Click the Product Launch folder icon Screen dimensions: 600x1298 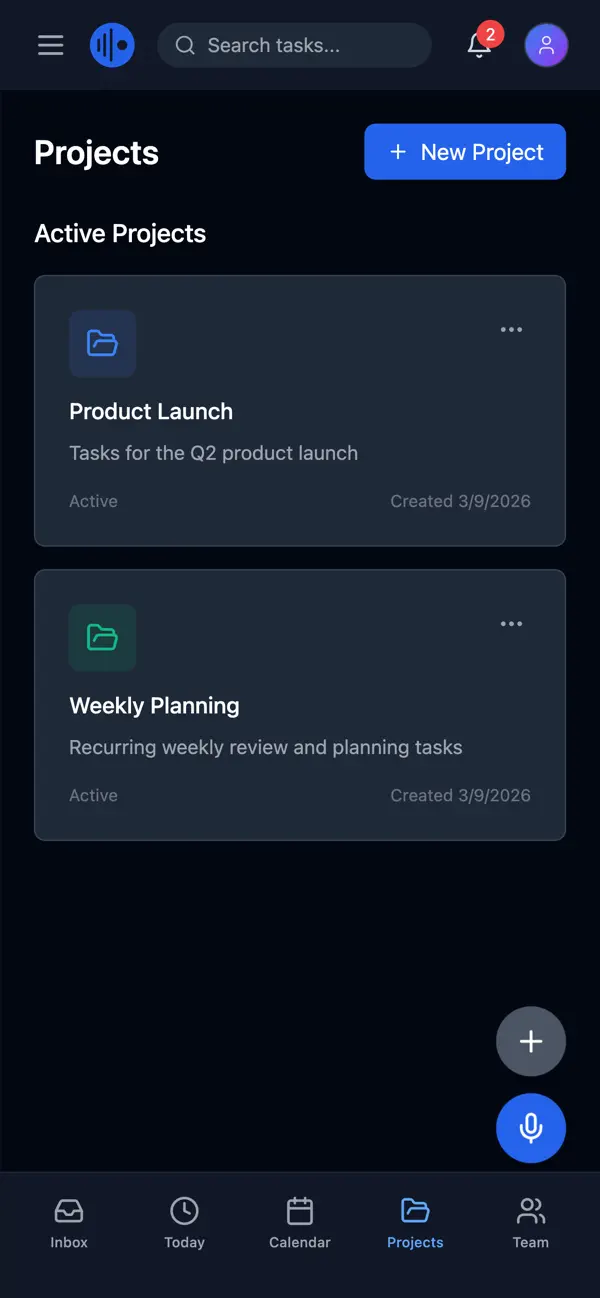[102, 344]
